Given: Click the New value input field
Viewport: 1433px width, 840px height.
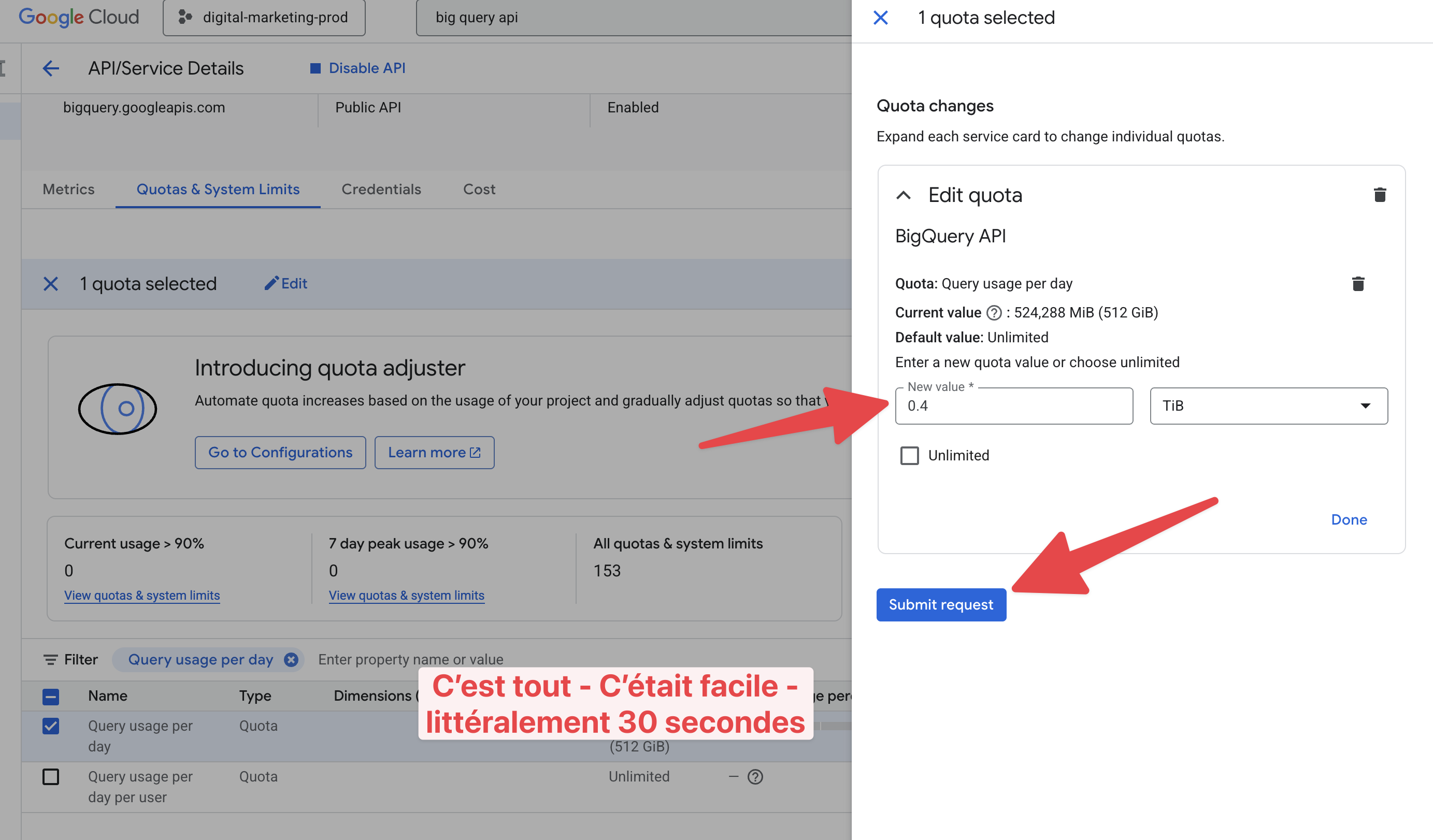Looking at the screenshot, I should (1013, 406).
